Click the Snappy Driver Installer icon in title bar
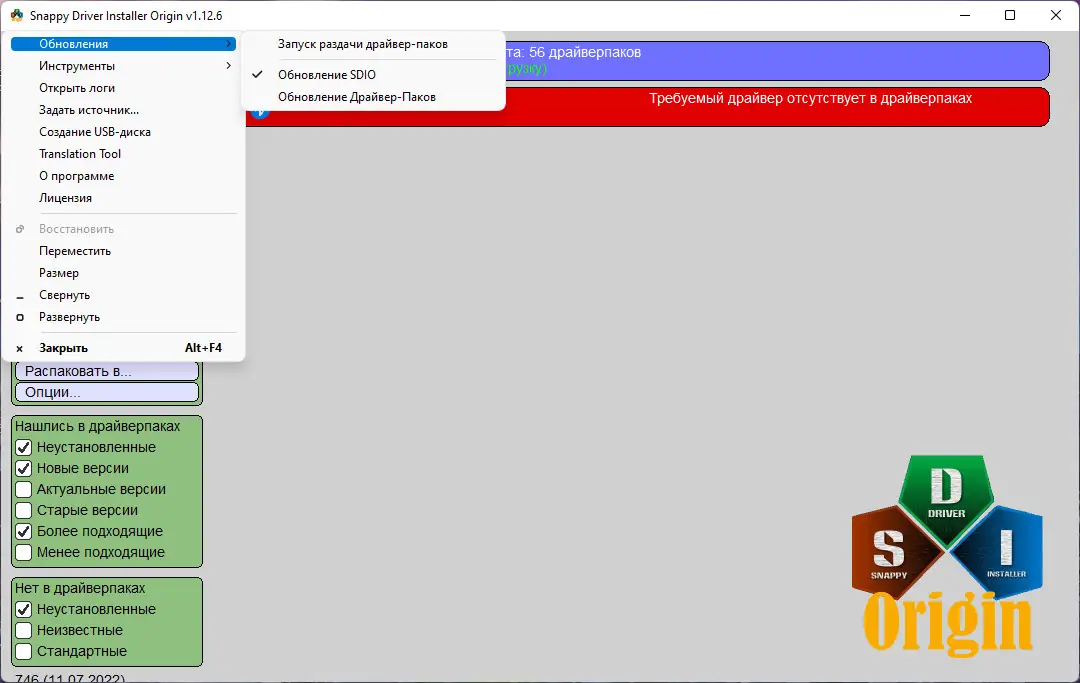 pos(17,15)
